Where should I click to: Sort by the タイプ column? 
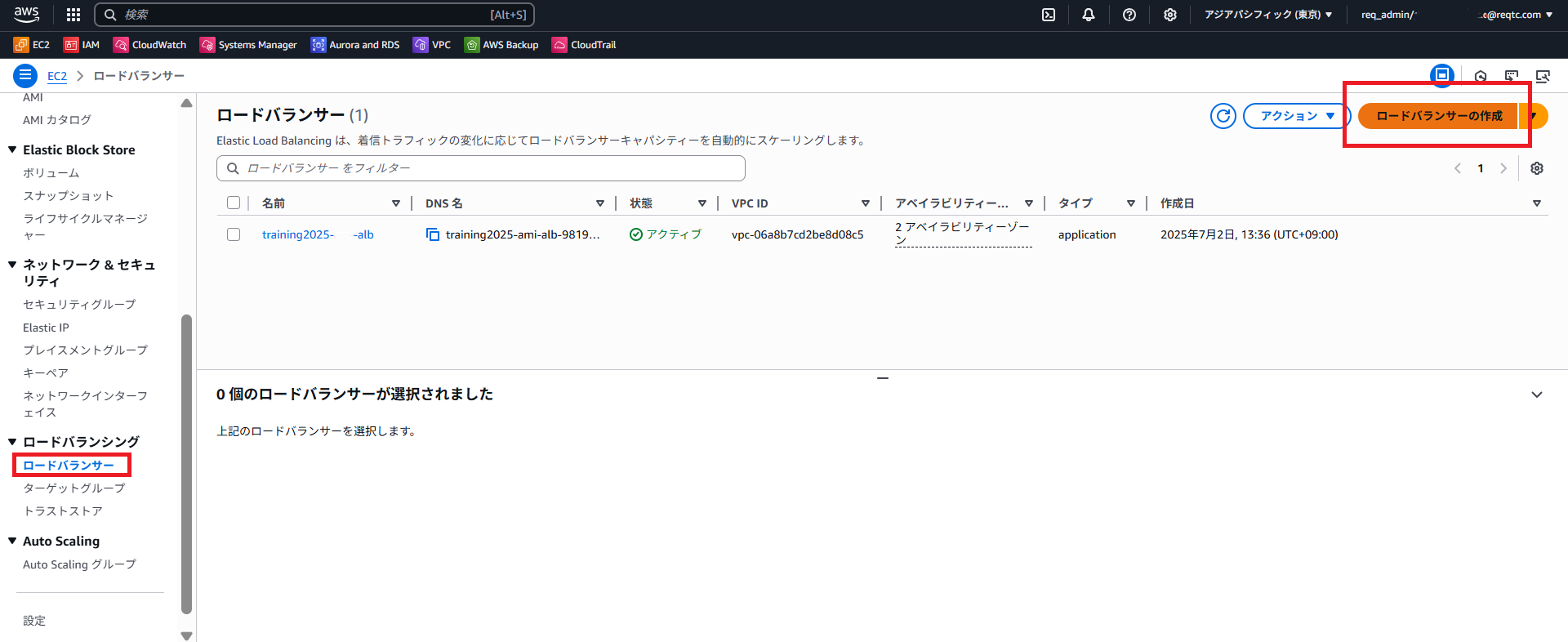tap(1131, 203)
